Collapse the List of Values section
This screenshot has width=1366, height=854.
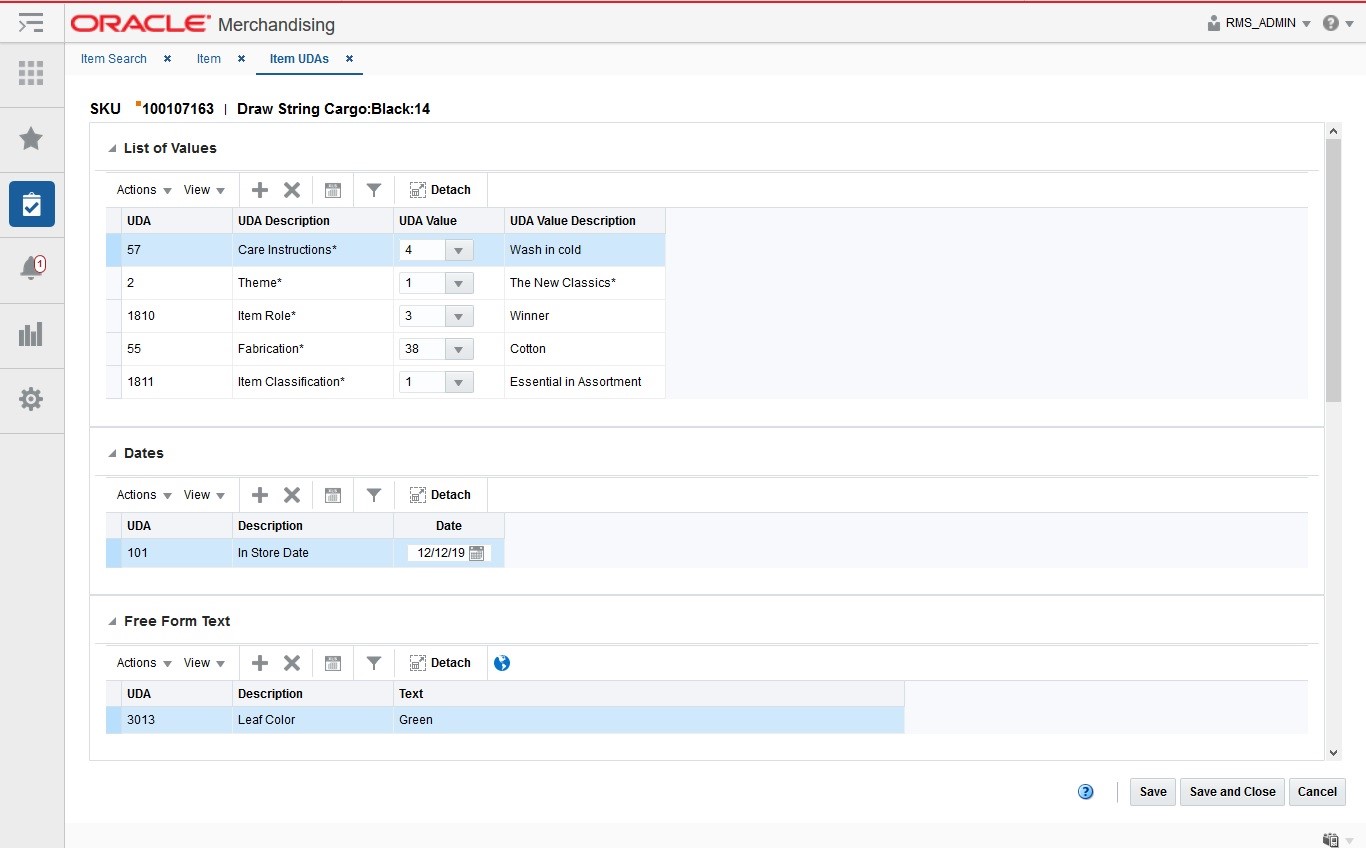click(112, 149)
